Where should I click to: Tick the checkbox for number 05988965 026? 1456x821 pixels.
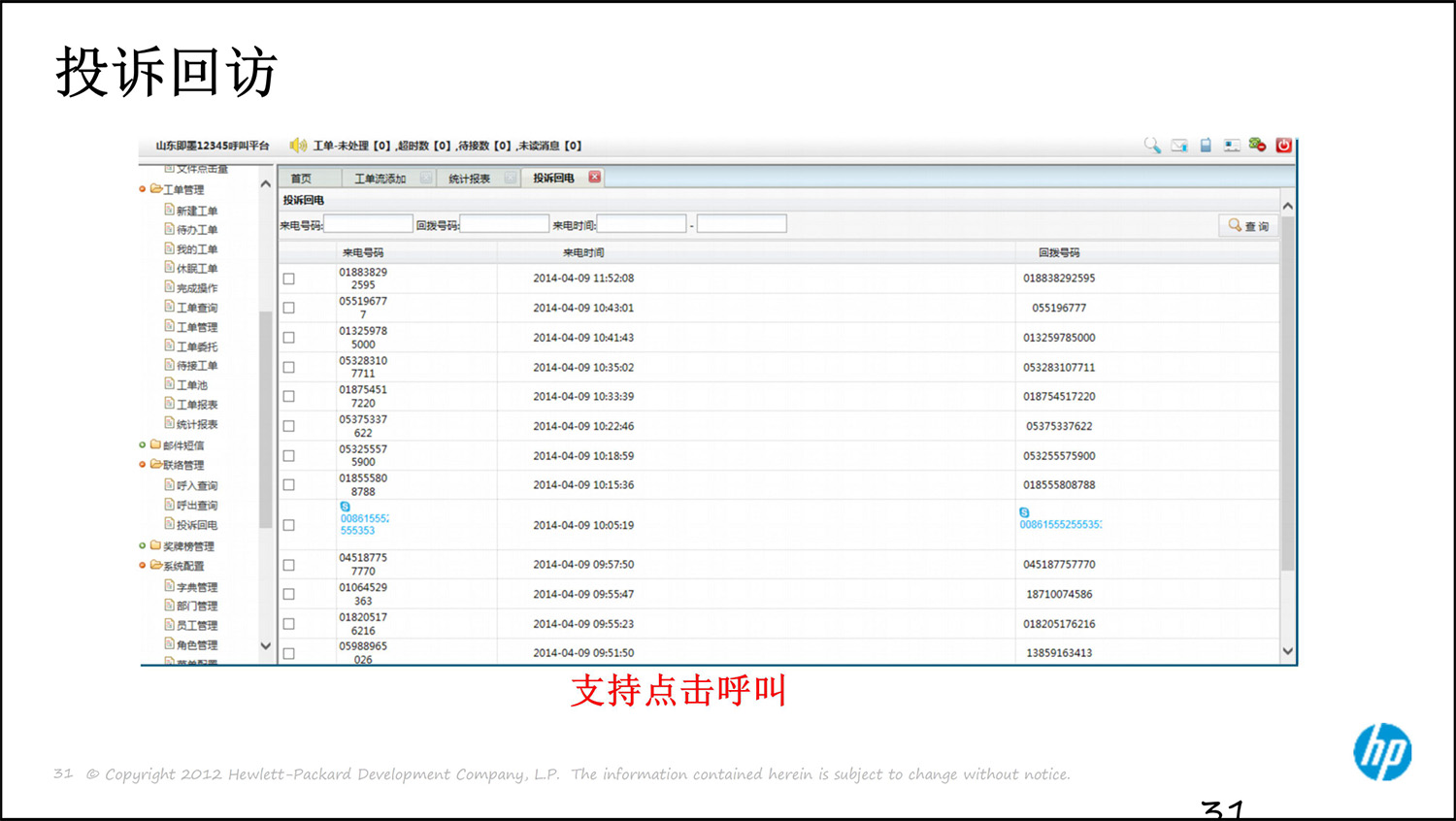pos(287,652)
